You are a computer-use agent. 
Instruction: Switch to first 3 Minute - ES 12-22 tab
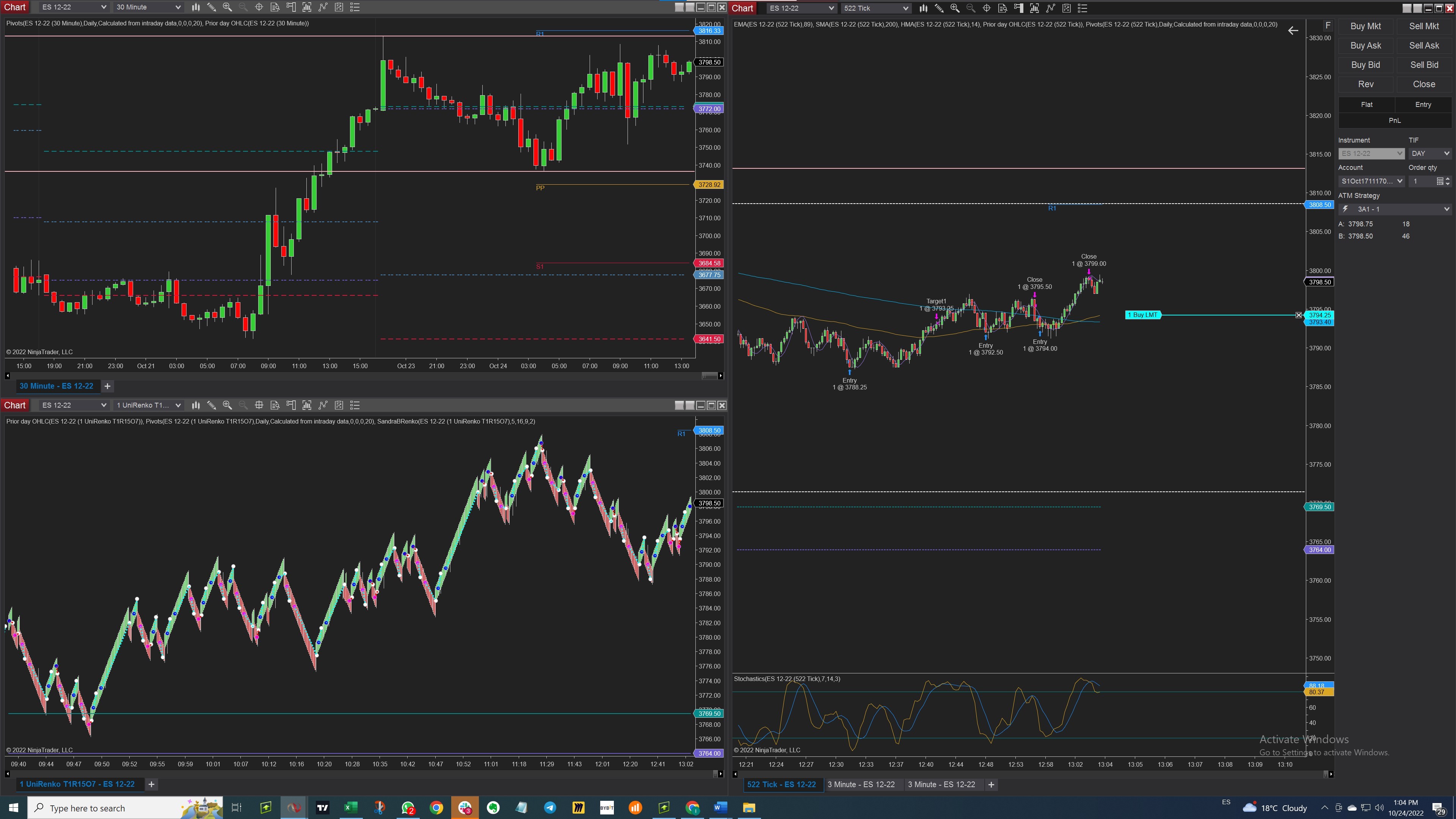tap(861, 784)
